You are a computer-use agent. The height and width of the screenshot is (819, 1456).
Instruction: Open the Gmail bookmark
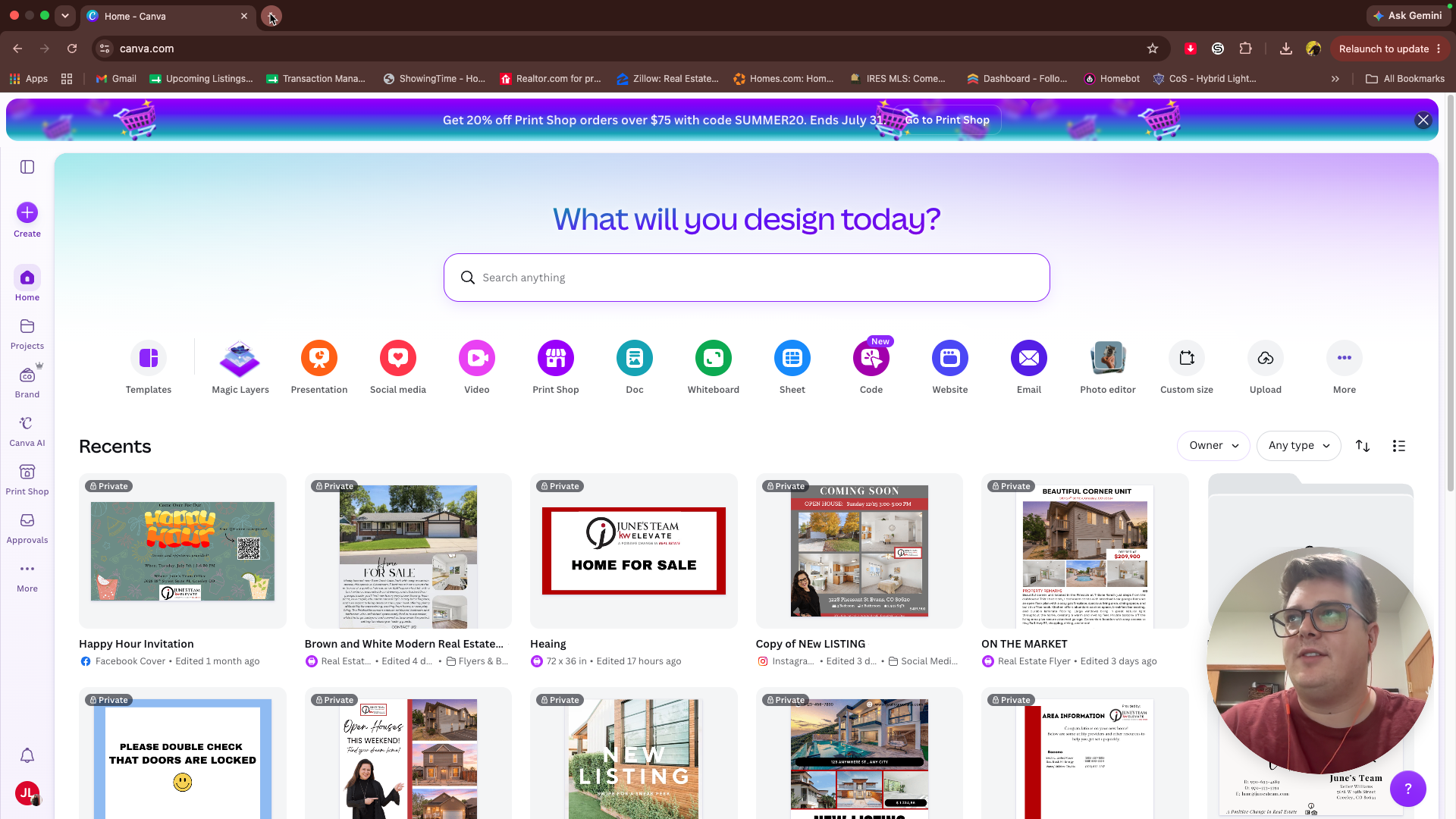click(116, 79)
